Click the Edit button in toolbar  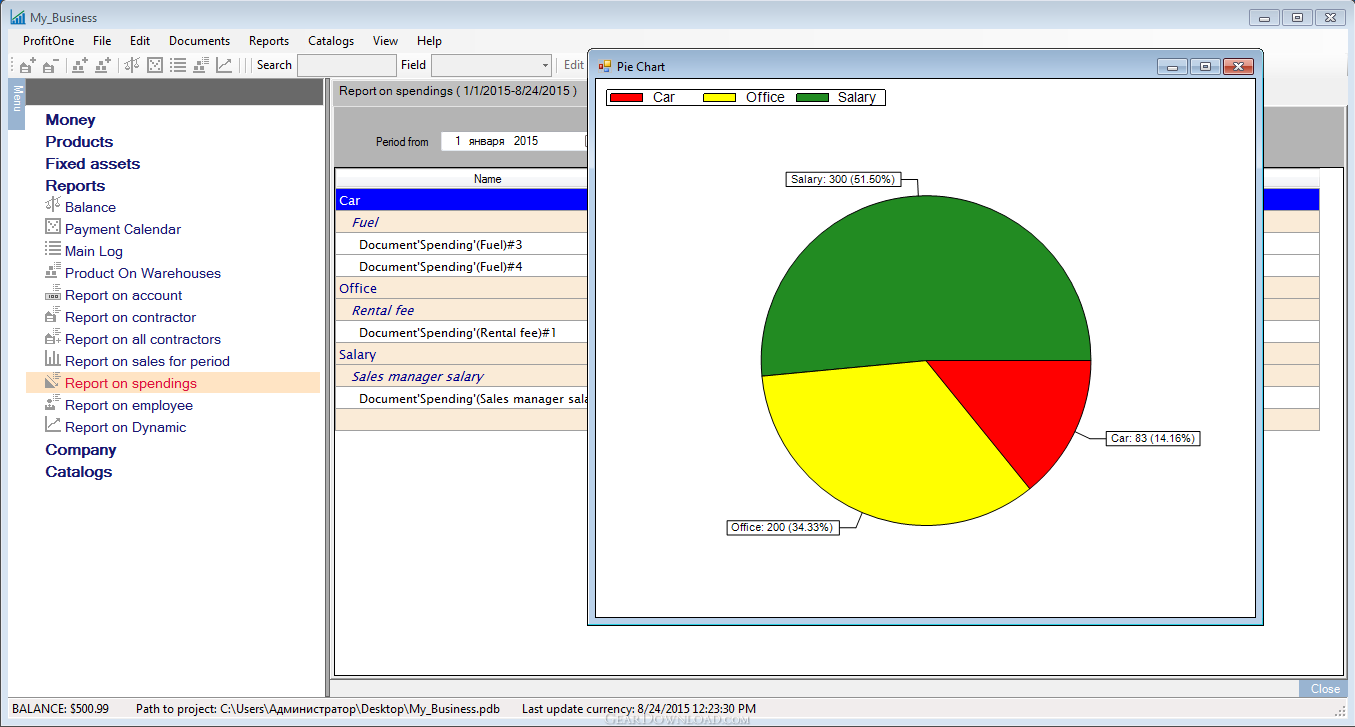(574, 65)
